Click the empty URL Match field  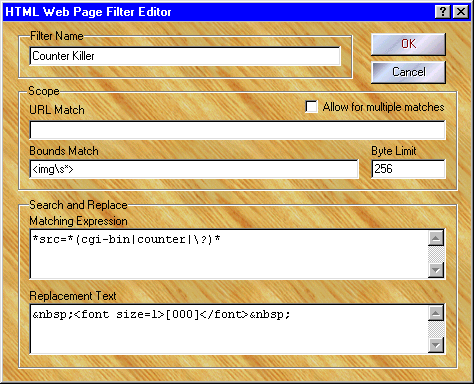237,130
